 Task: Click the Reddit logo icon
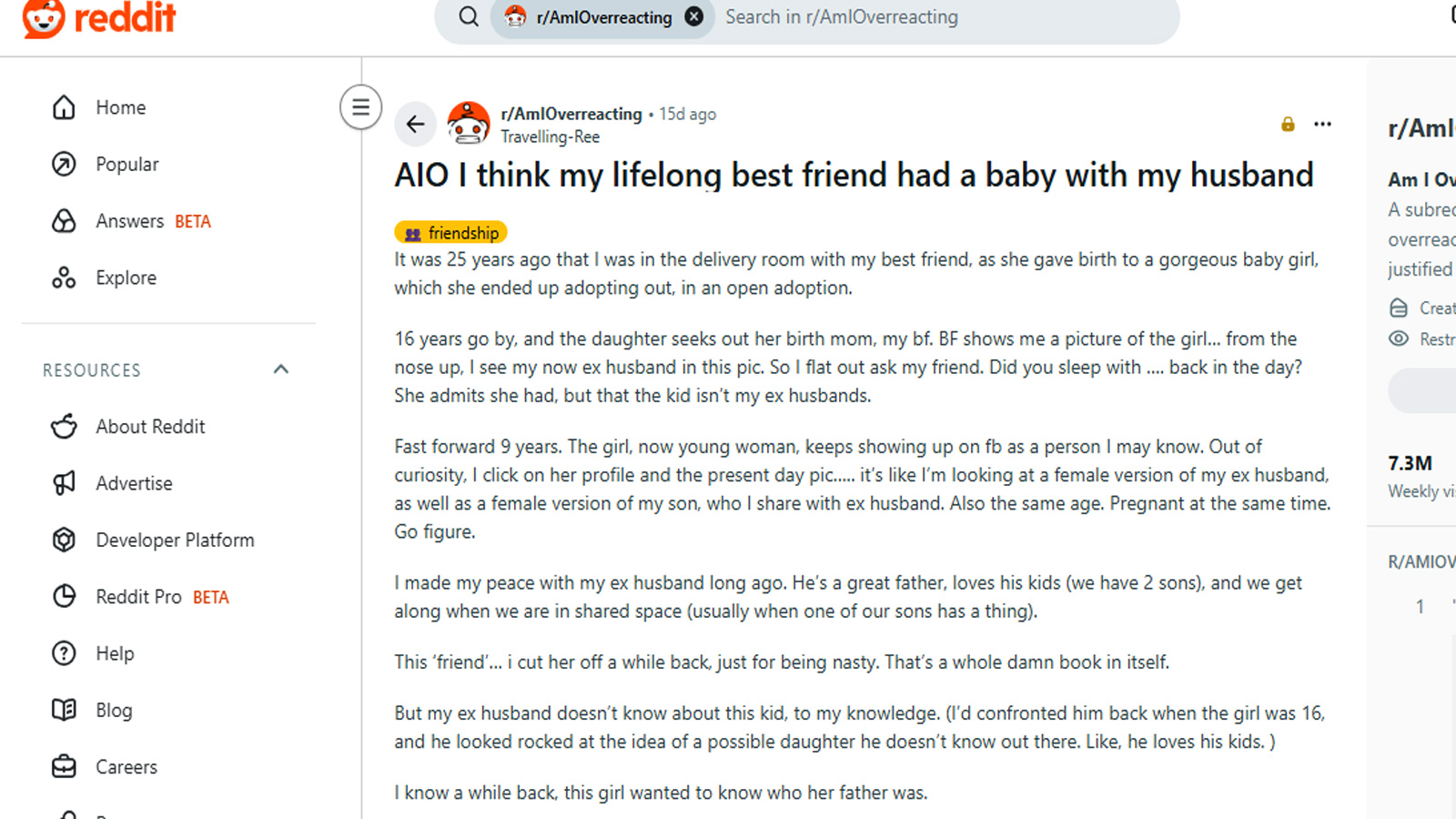click(x=44, y=18)
